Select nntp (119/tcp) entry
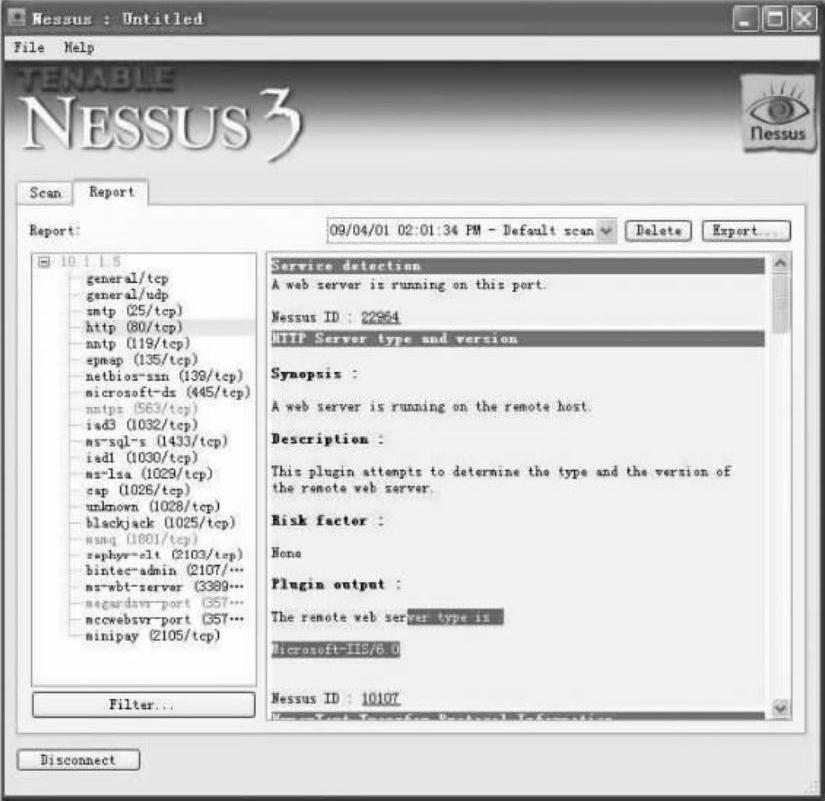Image resolution: width=825 pixels, height=801 pixels. pyautogui.click(x=138, y=344)
